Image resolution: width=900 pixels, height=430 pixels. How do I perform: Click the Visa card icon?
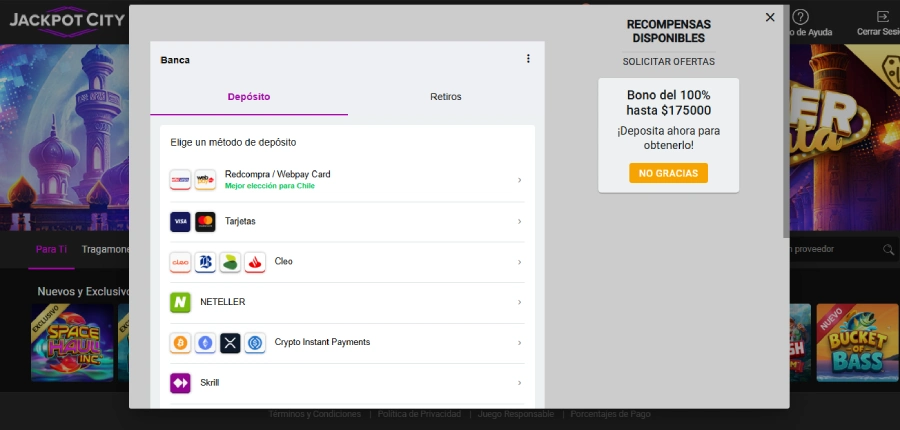[x=180, y=221]
